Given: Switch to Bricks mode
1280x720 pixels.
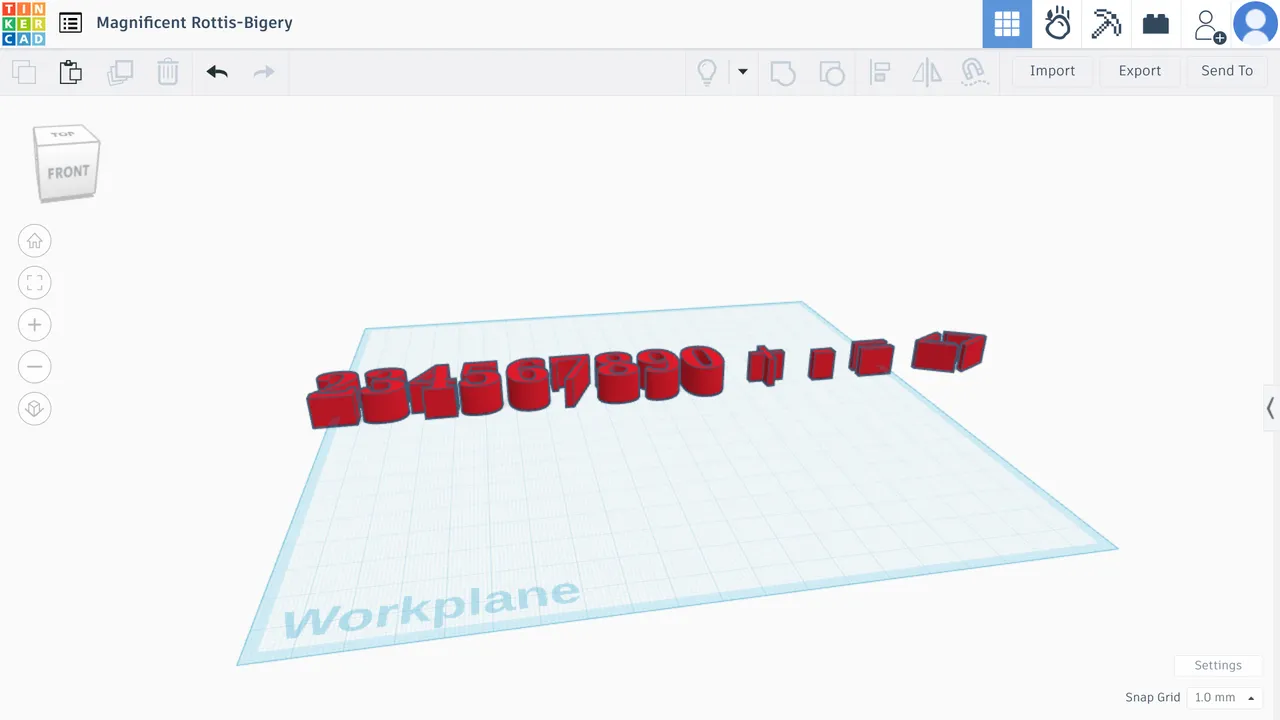Looking at the screenshot, I should (1156, 24).
